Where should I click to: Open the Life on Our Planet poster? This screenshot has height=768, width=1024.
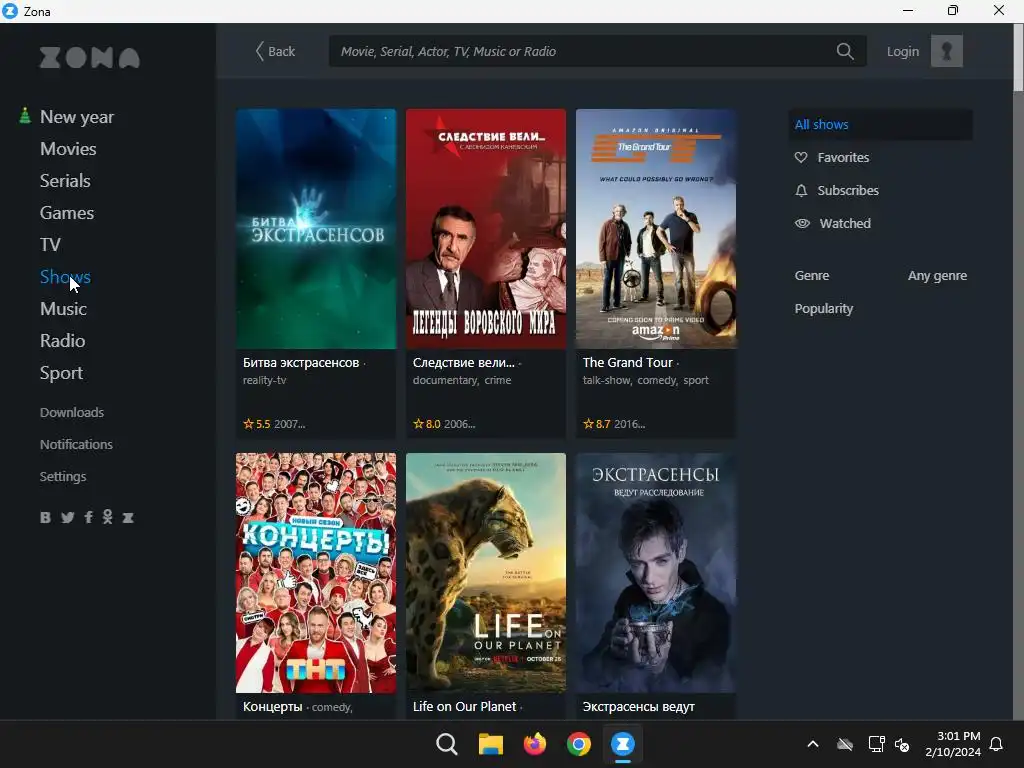point(486,573)
